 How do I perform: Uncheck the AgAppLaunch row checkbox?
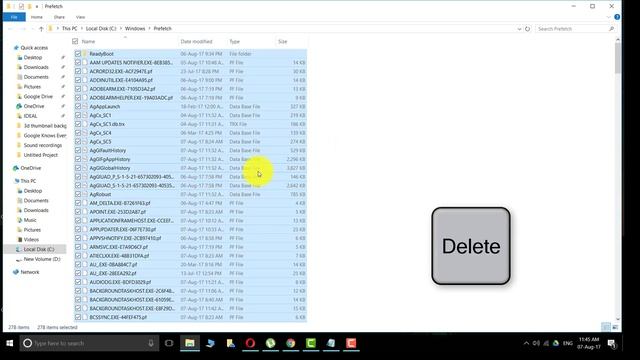tap(78, 107)
